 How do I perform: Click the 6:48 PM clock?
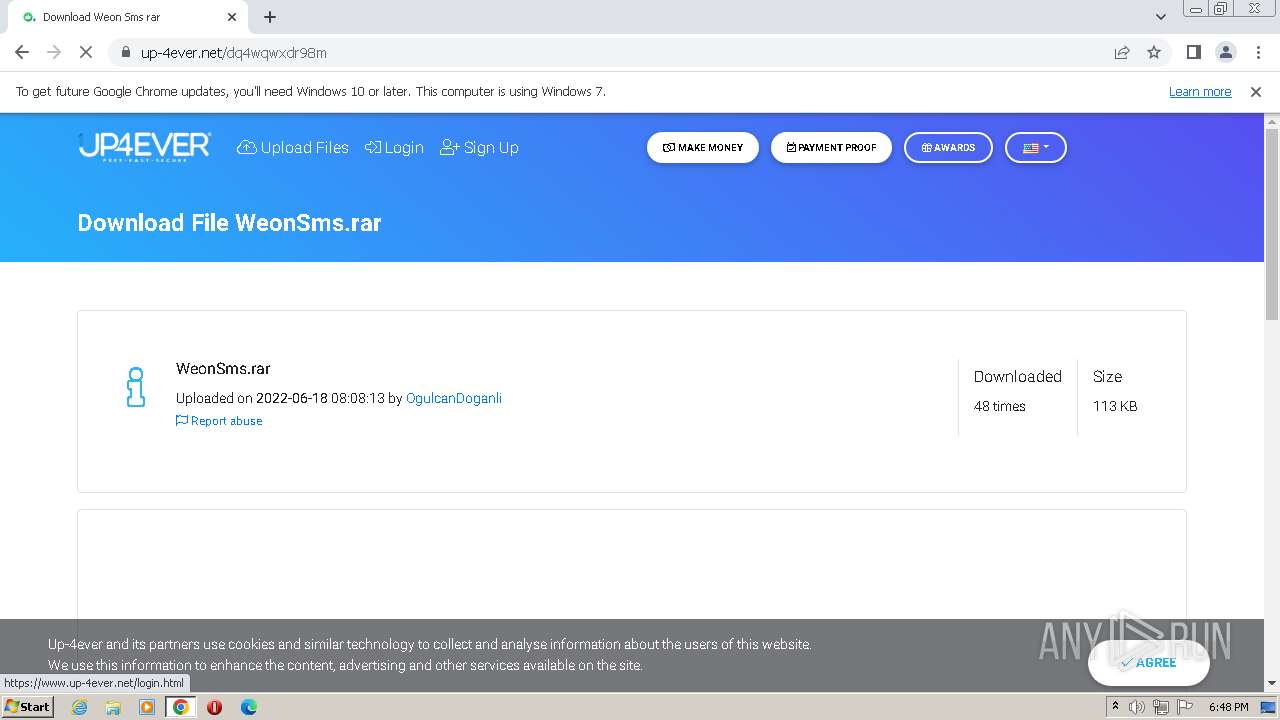point(1228,707)
